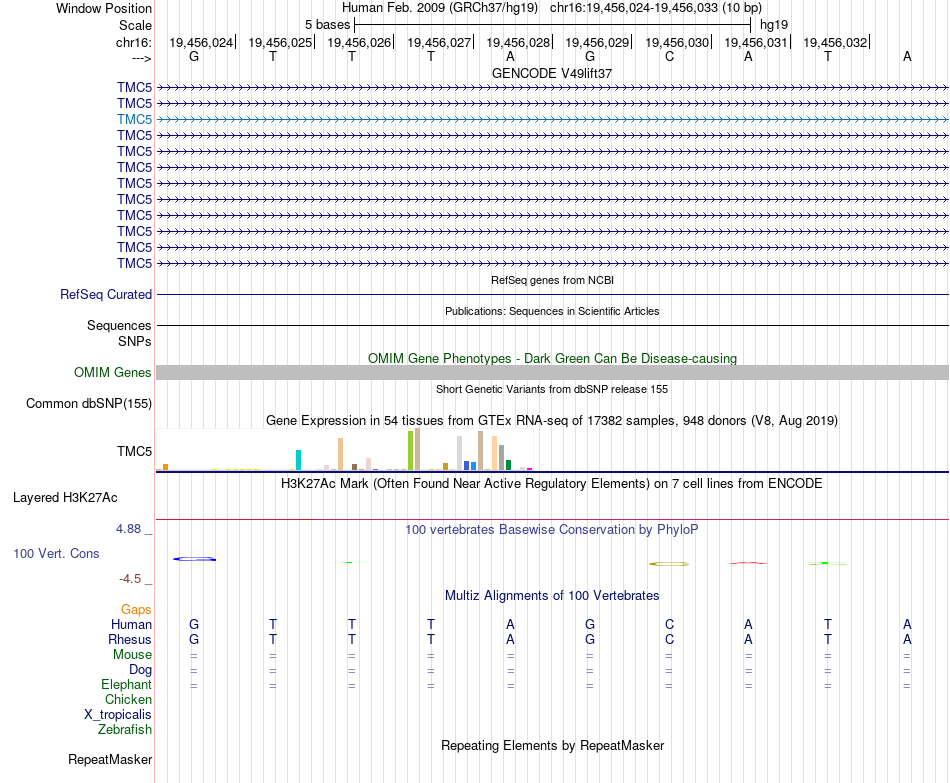Click the Multiz Alignments of 100 Vertebrates title
Screen dimensions: 950x783
(x=552, y=596)
